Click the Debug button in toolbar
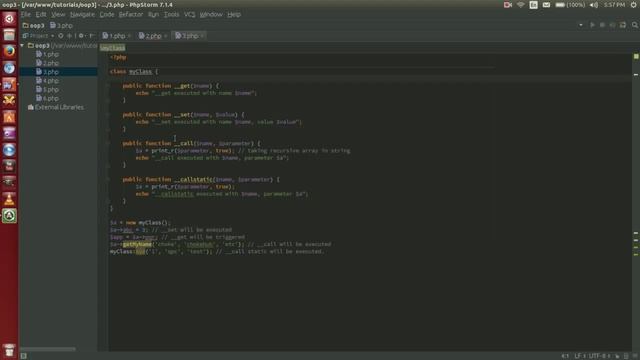The width and height of the screenshot is (640, 360). tap(602, 25)
